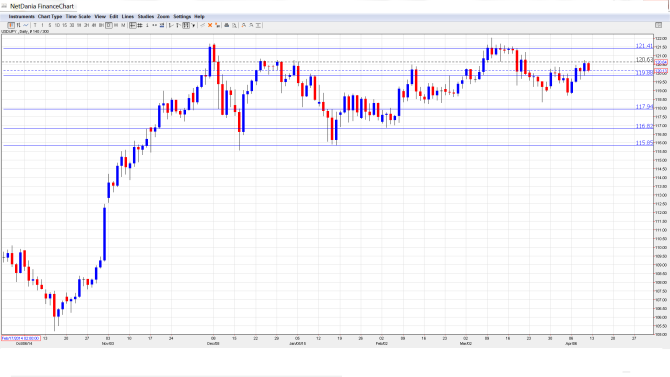This screenshot has width=670, height=377.
Task: Click the chart layout icon at top right
Action: point(658,25)
